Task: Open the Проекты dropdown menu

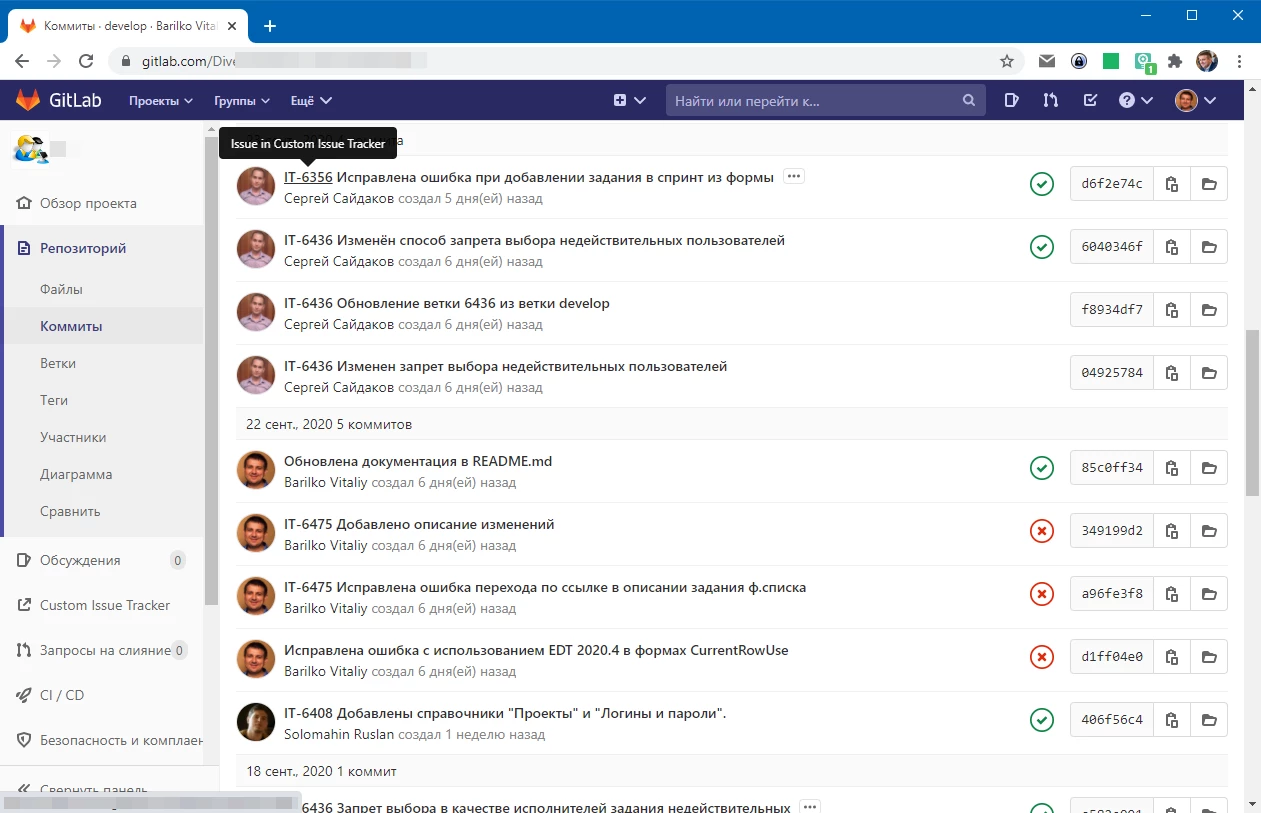Action: 160,101
